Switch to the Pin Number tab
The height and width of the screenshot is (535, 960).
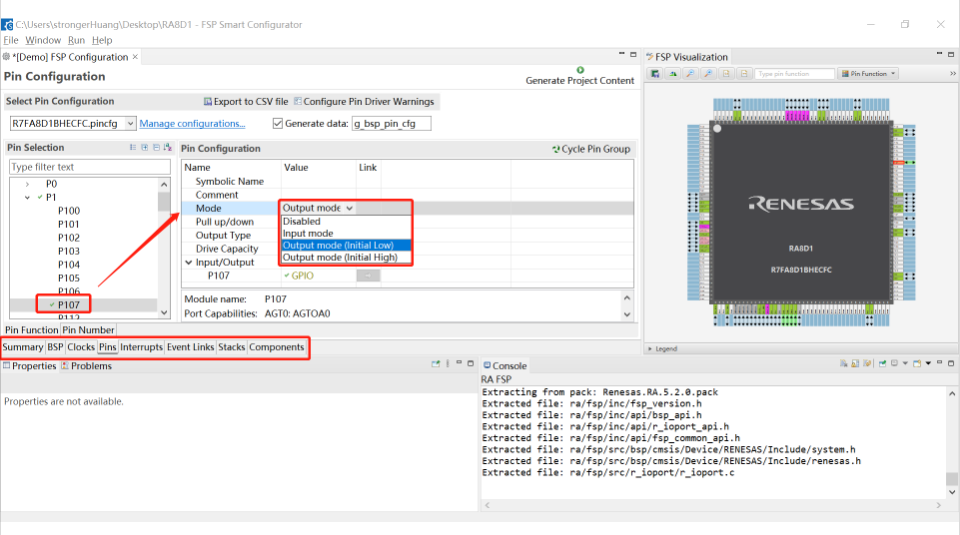tap(88, 330)
